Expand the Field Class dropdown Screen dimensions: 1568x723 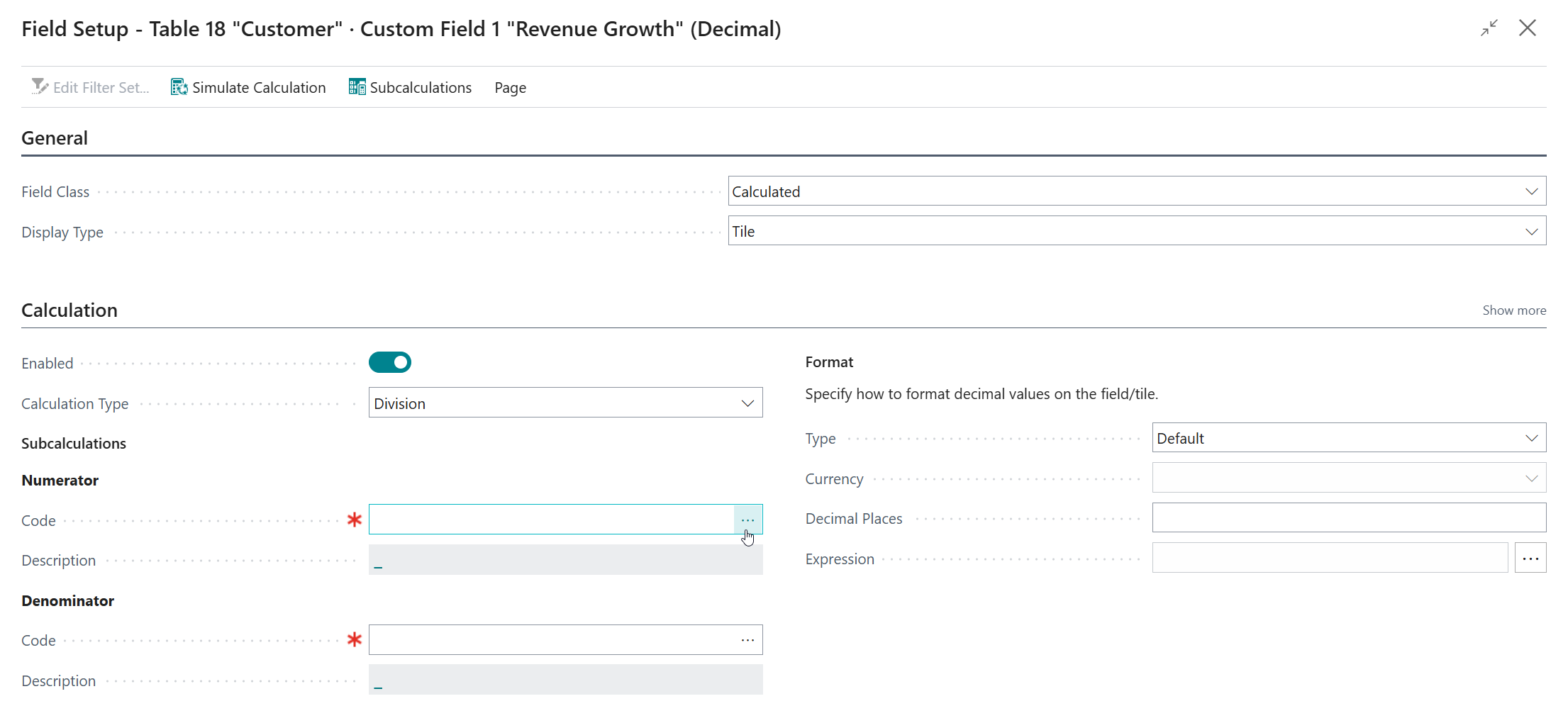(x=1531, y=191)
